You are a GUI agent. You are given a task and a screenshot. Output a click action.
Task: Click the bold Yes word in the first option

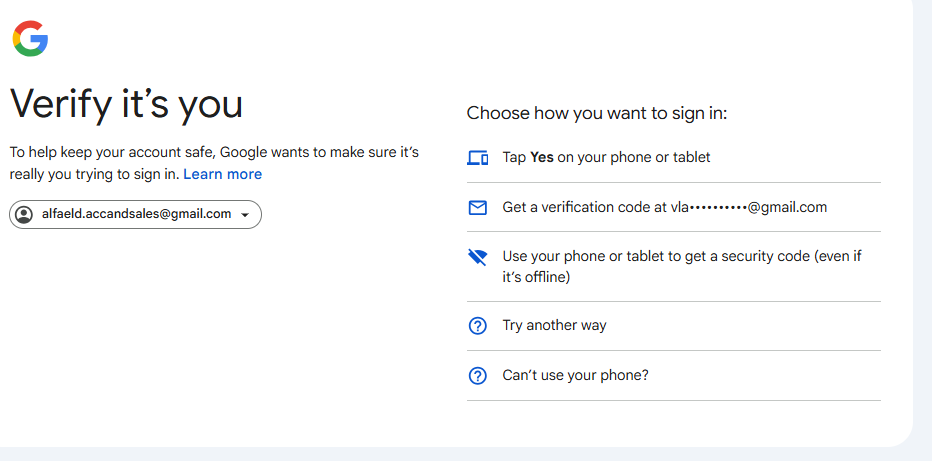[541, 157]
